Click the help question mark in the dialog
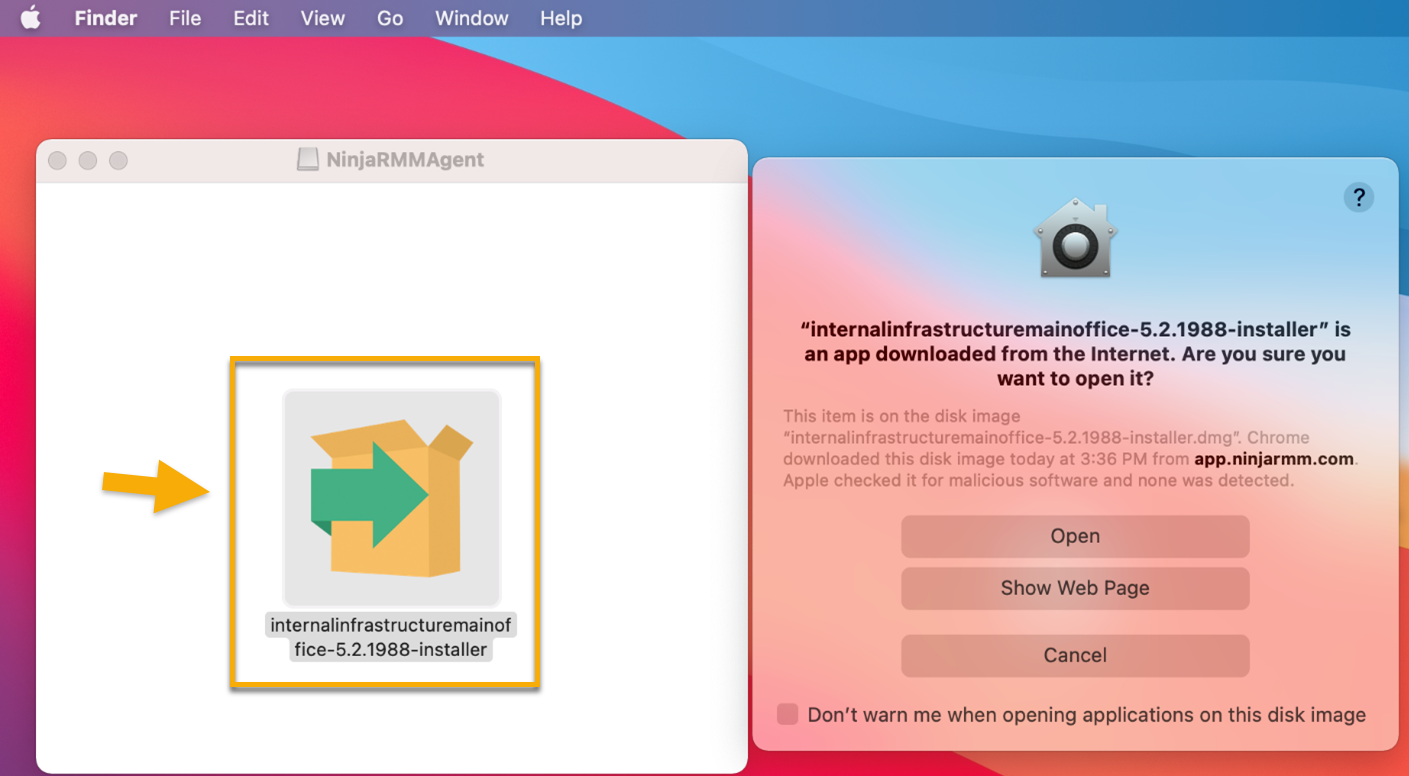The image size is (1409, 776). click(1358, 197)
